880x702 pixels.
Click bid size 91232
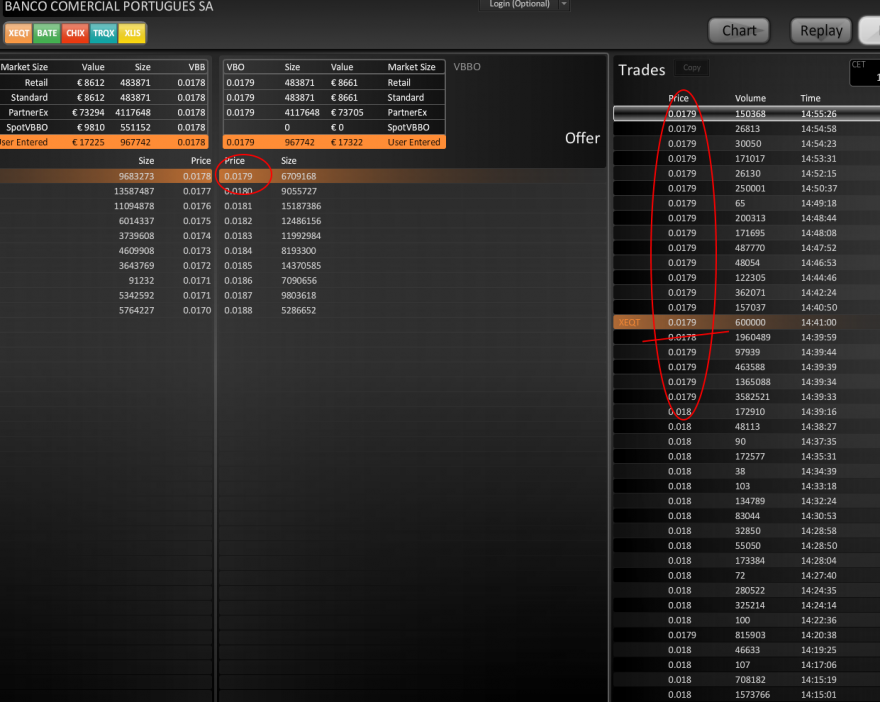tap(141, 281)
